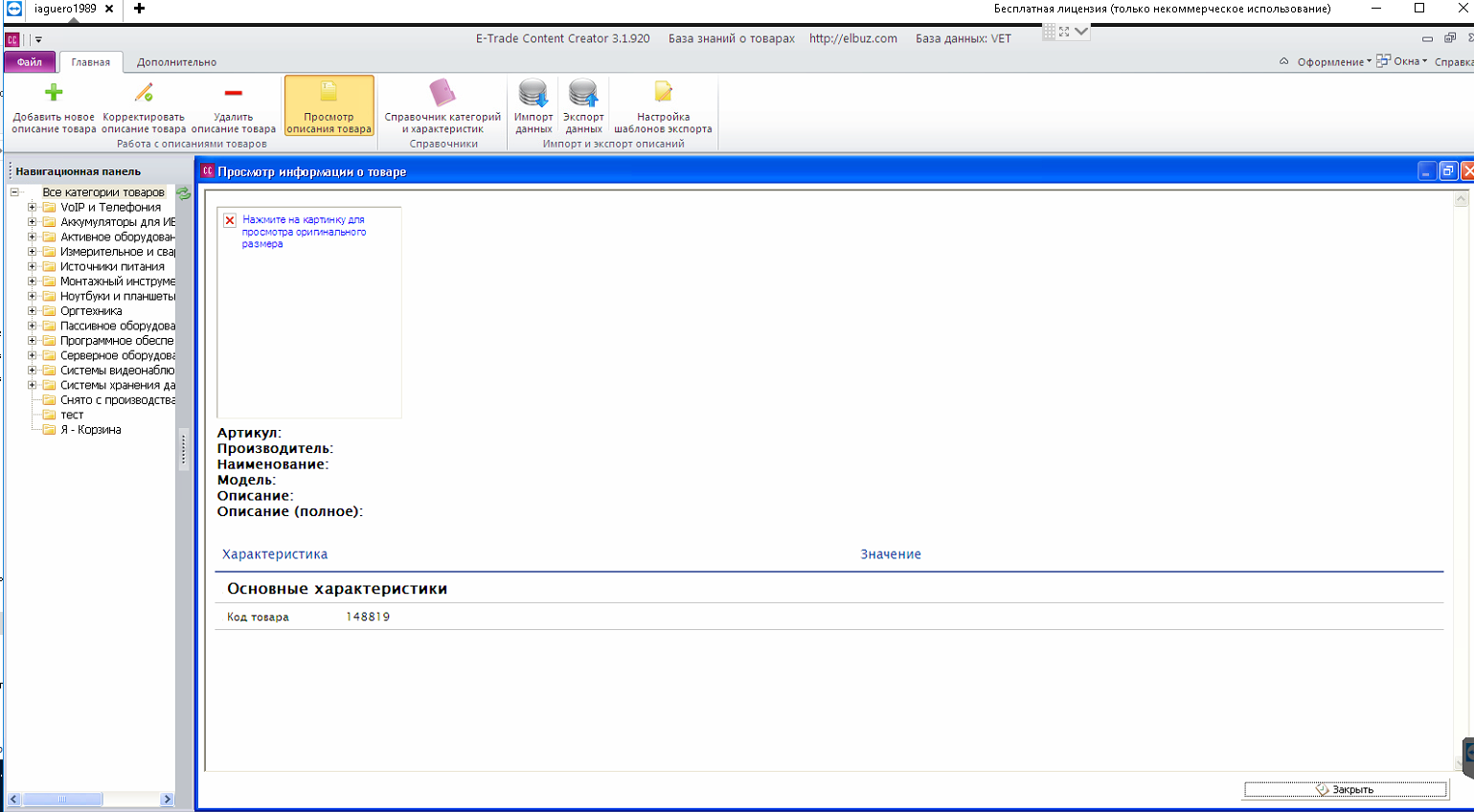Click the red minus Delete product description icon
1474x812 pixels.
[x=233, y=93]
